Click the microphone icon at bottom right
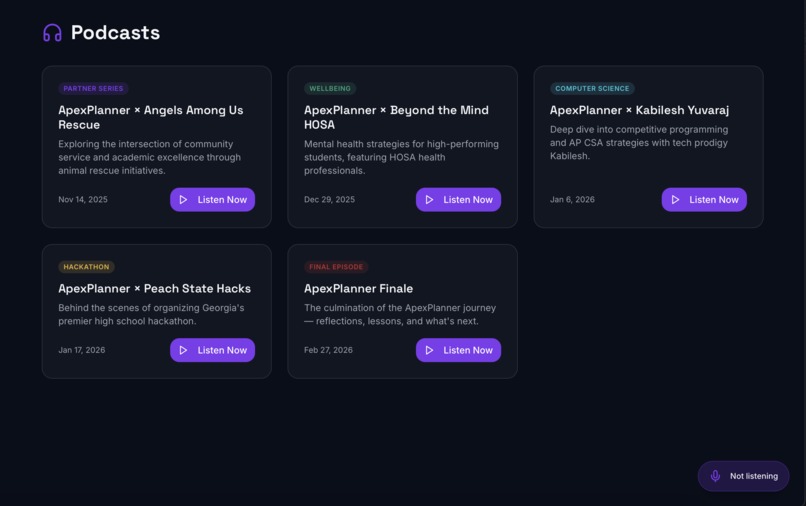This screenshot has width=806, height=506. pyautogui.click(x=715, y=476)
